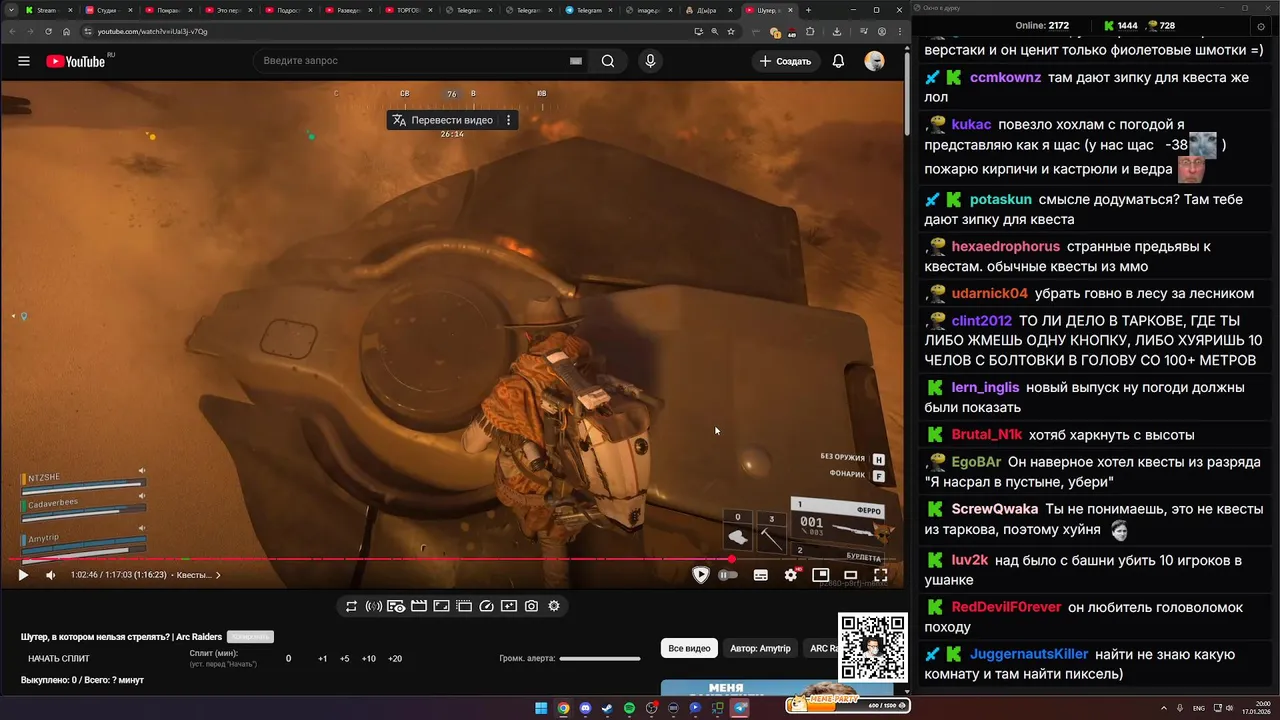
Task: Click the ENG language indicator
Action: (1198, 708)
